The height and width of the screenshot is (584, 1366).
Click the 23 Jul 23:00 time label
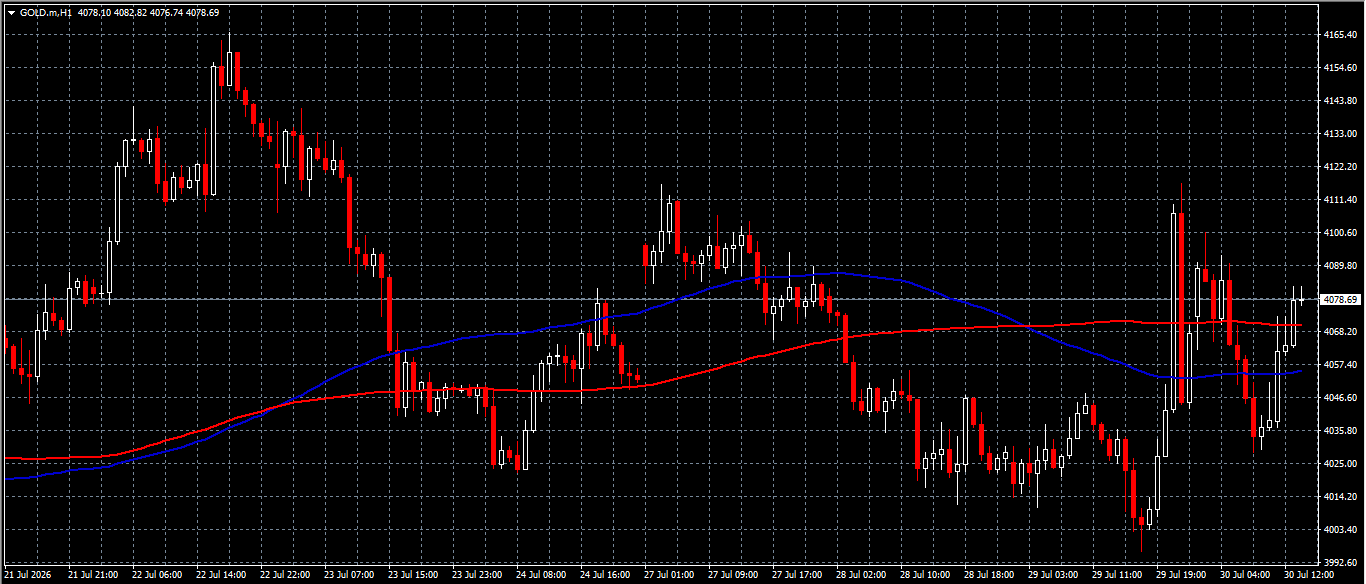pos(477,576)
